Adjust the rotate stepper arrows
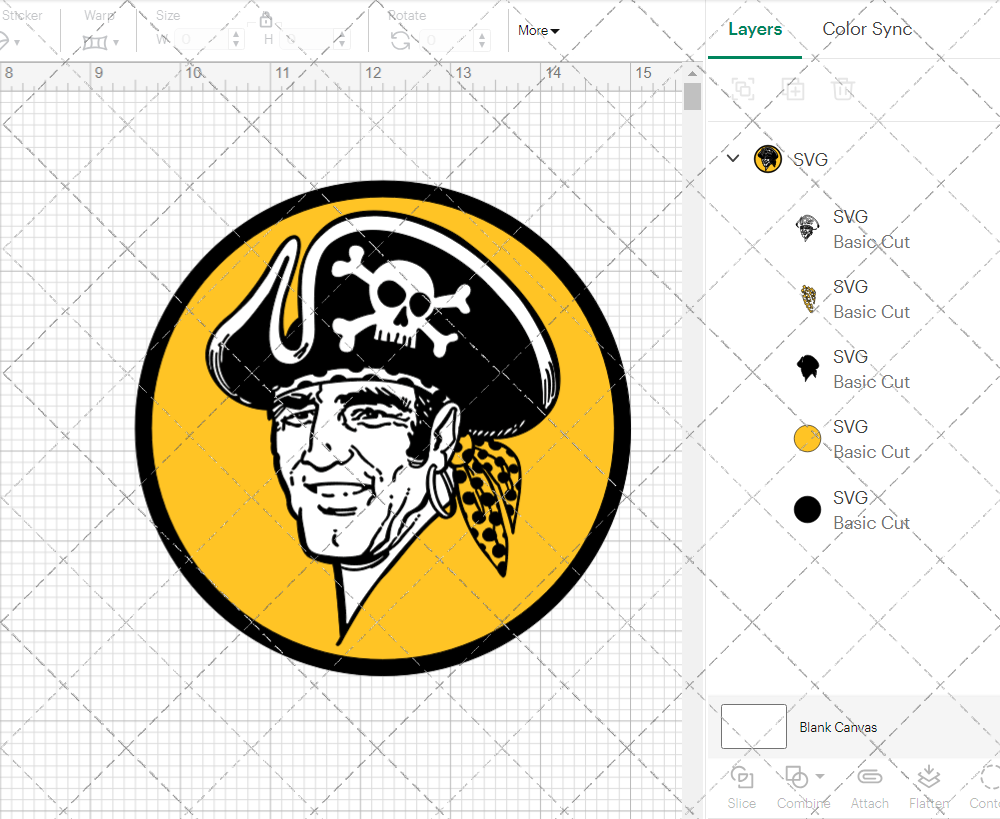 [482, 40]
